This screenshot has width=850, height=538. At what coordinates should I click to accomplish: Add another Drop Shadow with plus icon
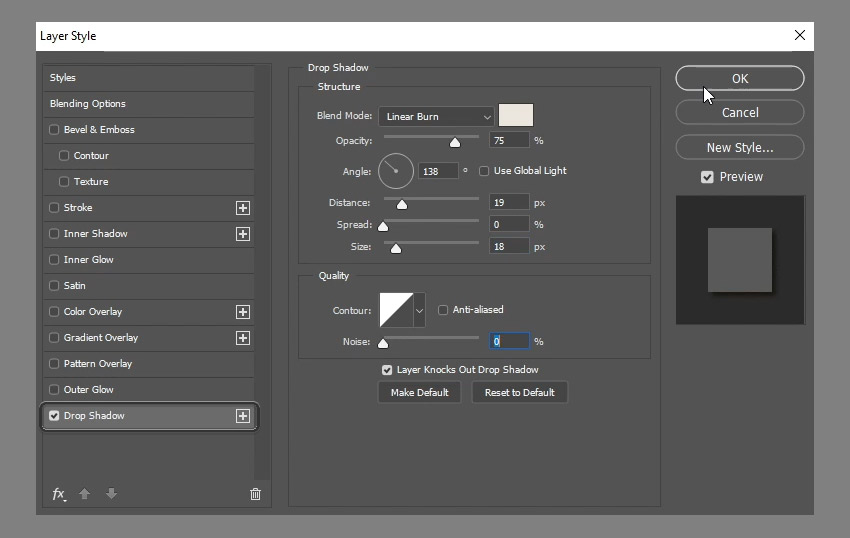(x=242, y=416)
